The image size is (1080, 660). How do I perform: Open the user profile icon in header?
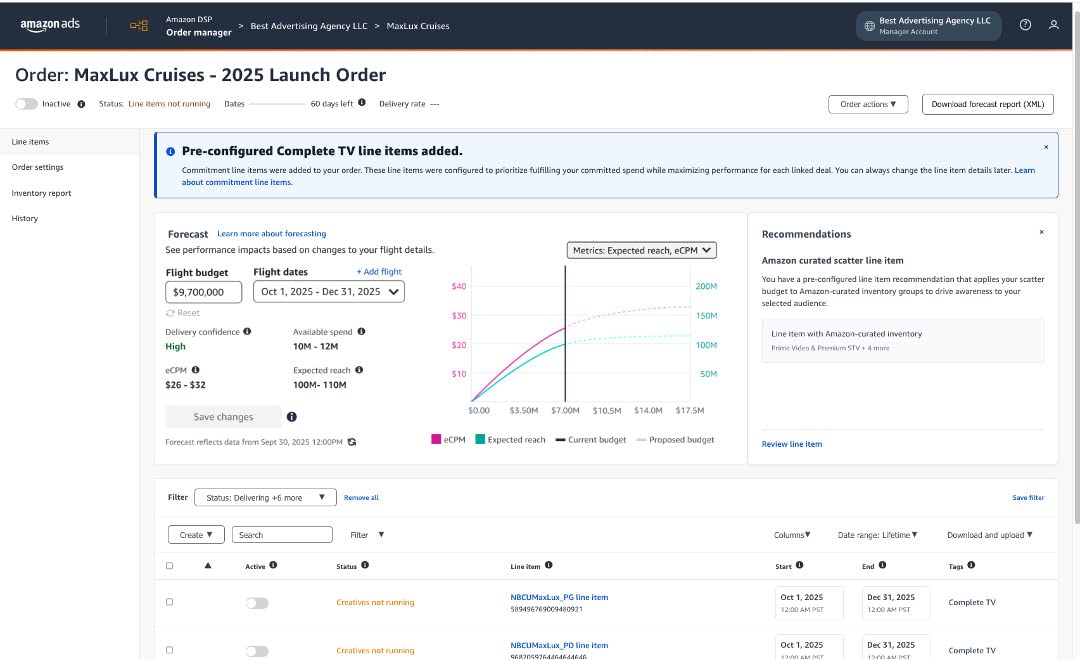(1054, 25)
